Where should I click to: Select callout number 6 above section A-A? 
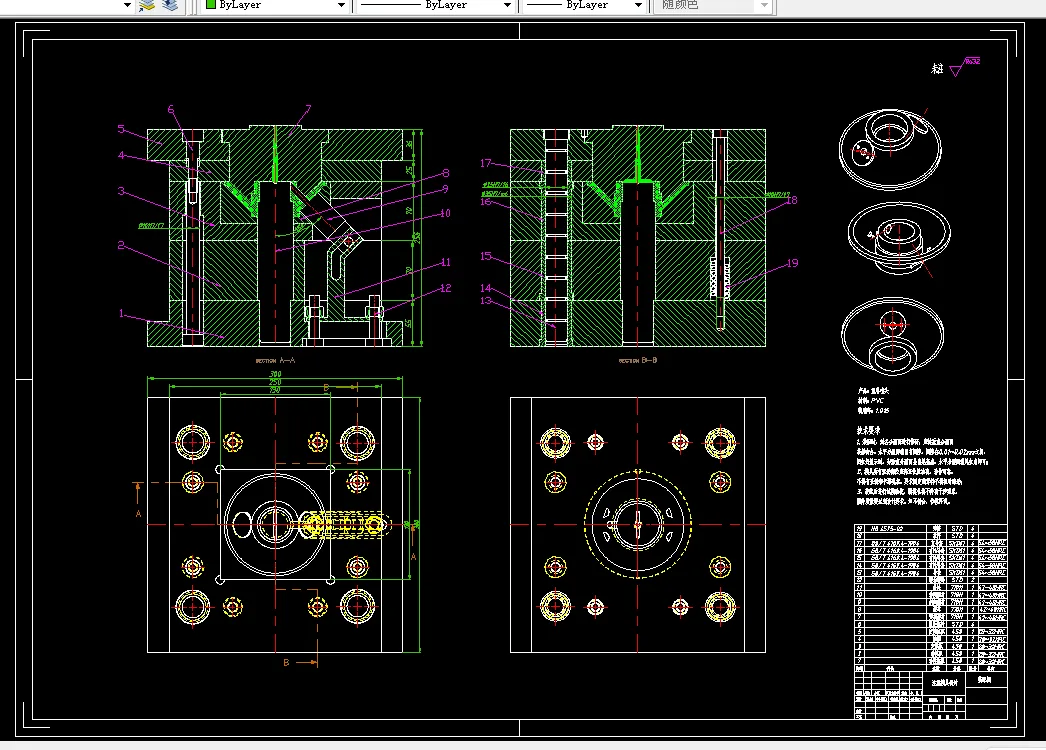[x=171, y=109]
